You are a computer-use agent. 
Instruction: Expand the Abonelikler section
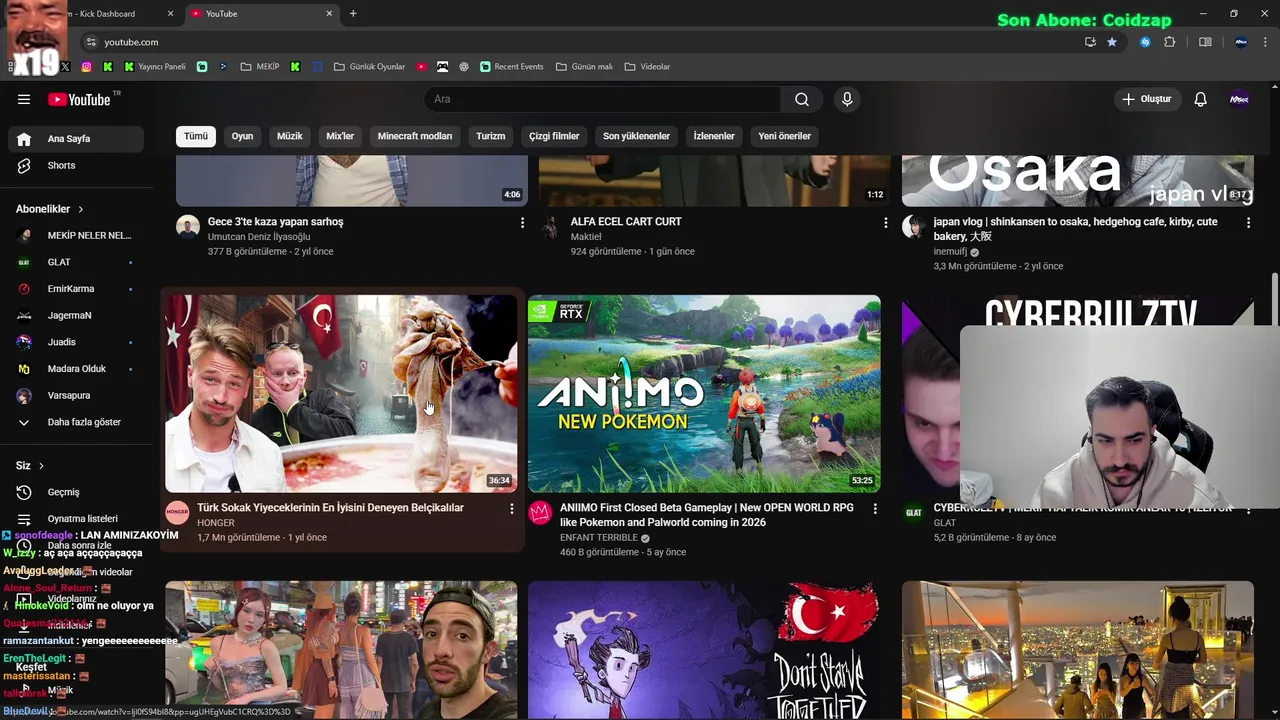[50, 209]
